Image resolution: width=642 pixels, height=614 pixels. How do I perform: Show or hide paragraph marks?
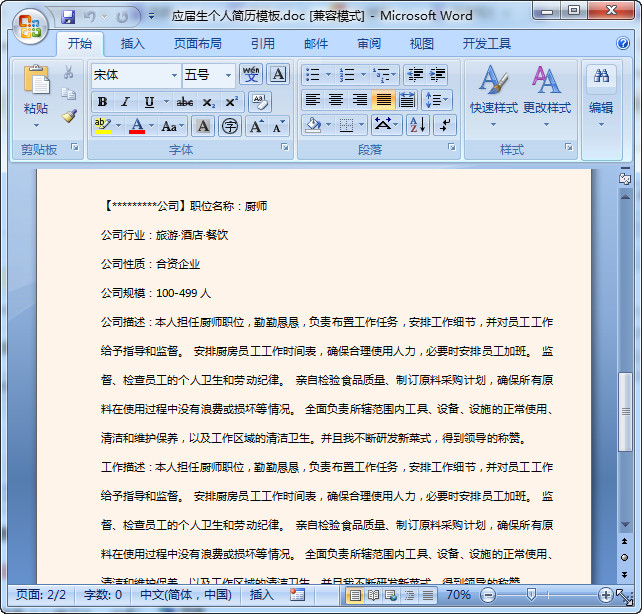click(445, 124)
